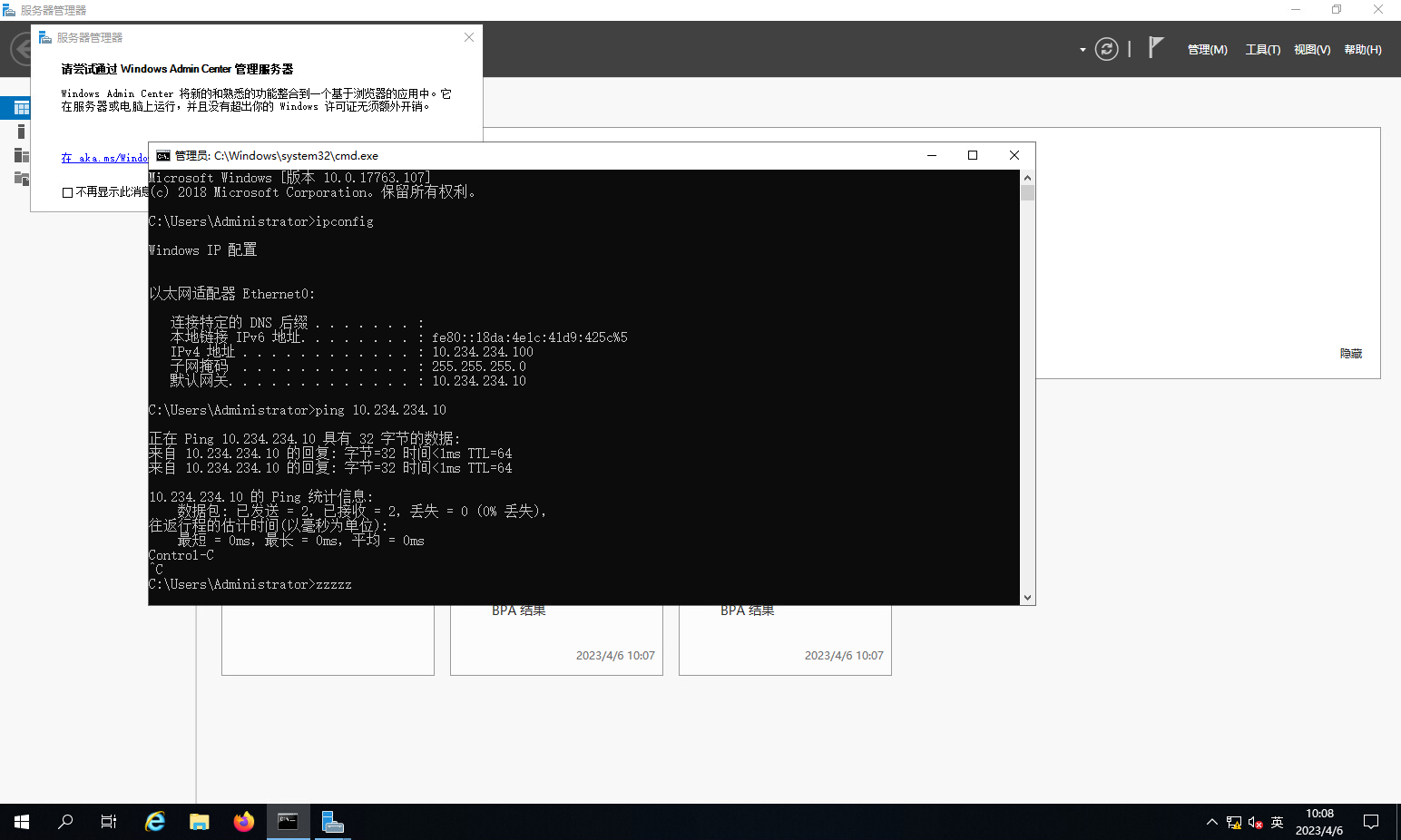Open the 管理(M) menu
Image resolution: width=1401 pixels, height=840 pixels.
coord(1207,50)
